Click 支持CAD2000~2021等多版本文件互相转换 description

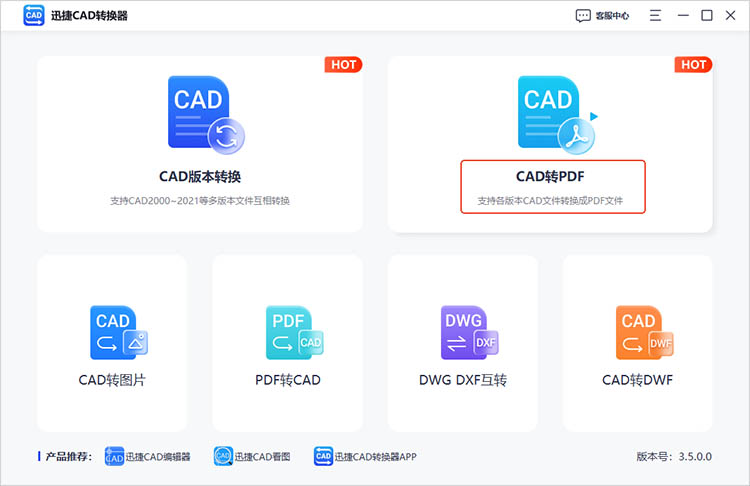[x=200, y=201]
